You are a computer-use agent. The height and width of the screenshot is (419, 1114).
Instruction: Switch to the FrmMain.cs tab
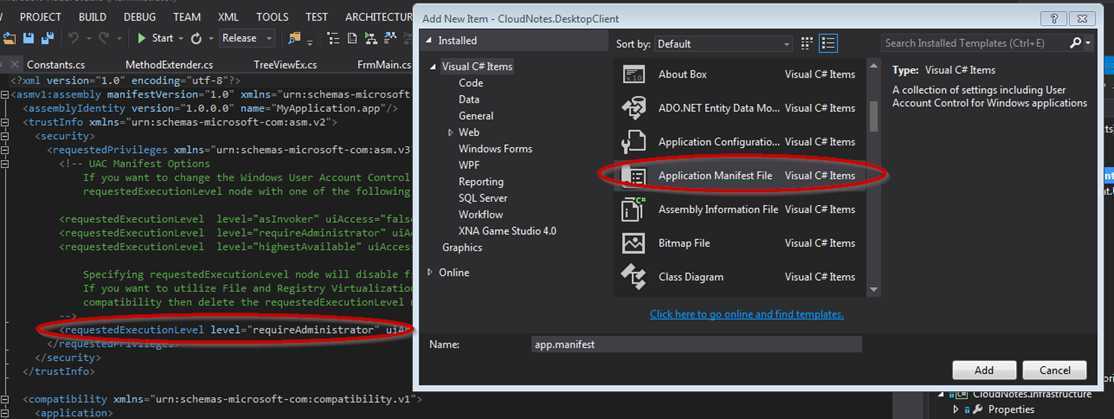pos(384,65)
